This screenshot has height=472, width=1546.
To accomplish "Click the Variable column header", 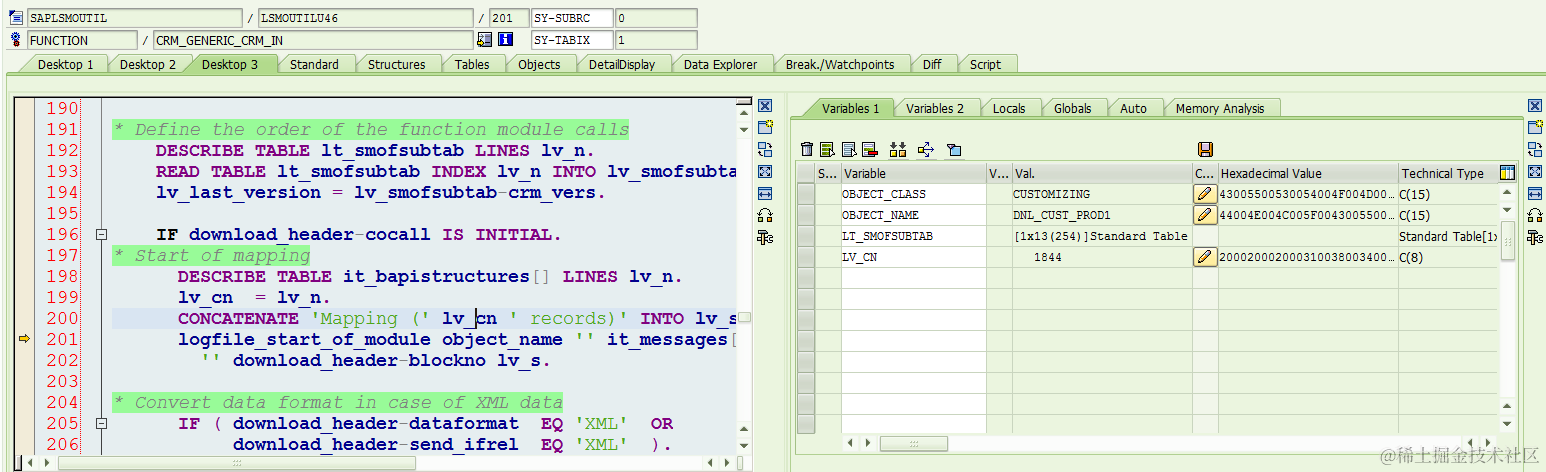I will pyautogui.click(x=913, y=173).
